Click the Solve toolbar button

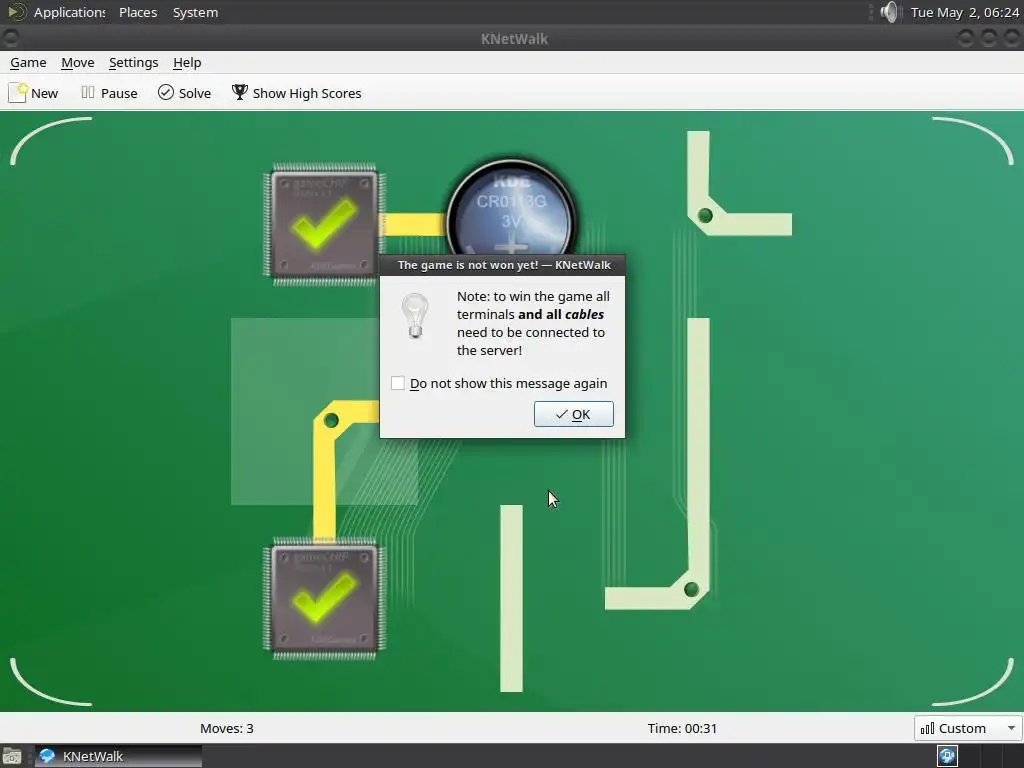pos(184,93)
